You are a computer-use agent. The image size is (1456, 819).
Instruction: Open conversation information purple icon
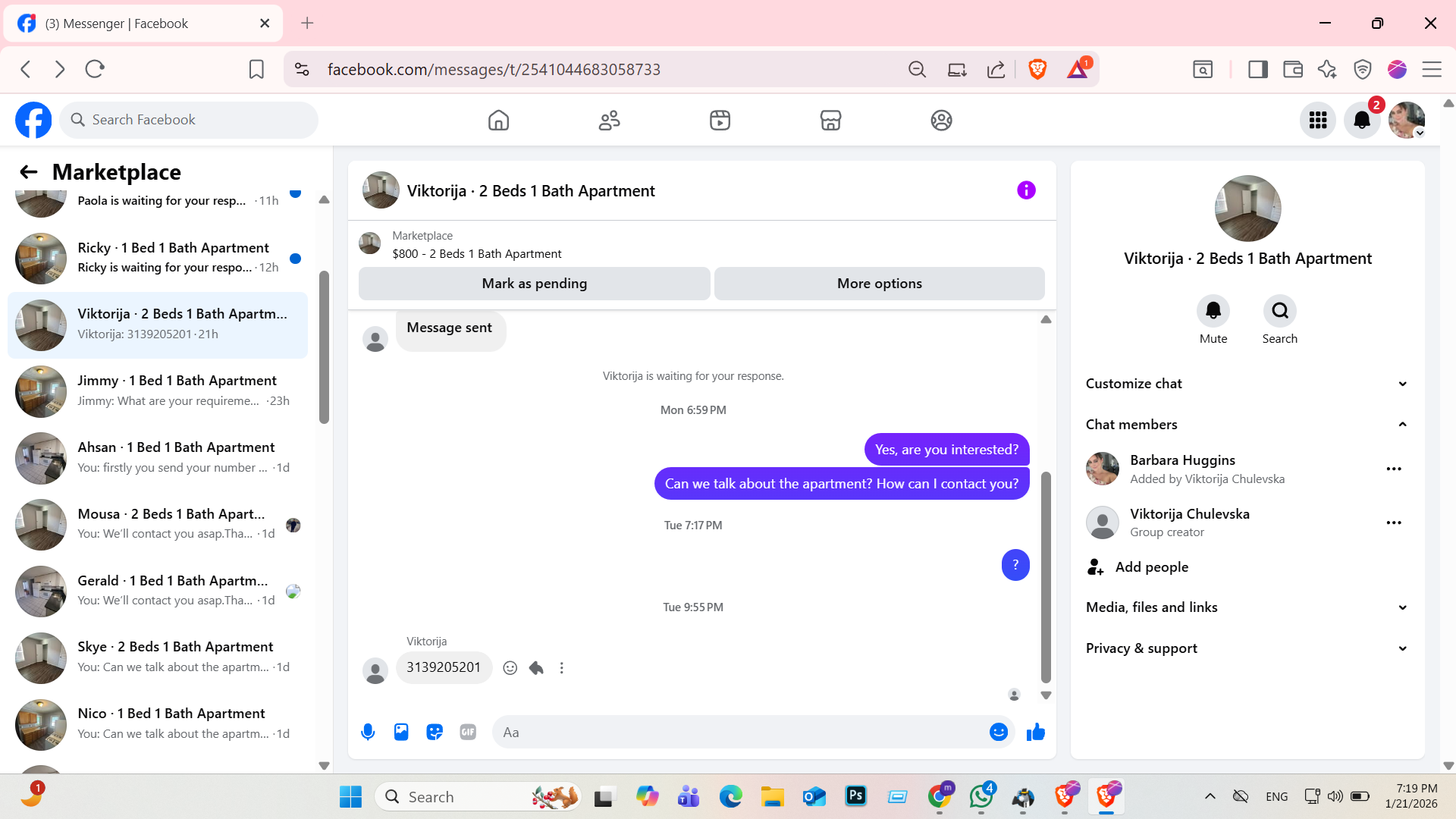pos(1026,190)
